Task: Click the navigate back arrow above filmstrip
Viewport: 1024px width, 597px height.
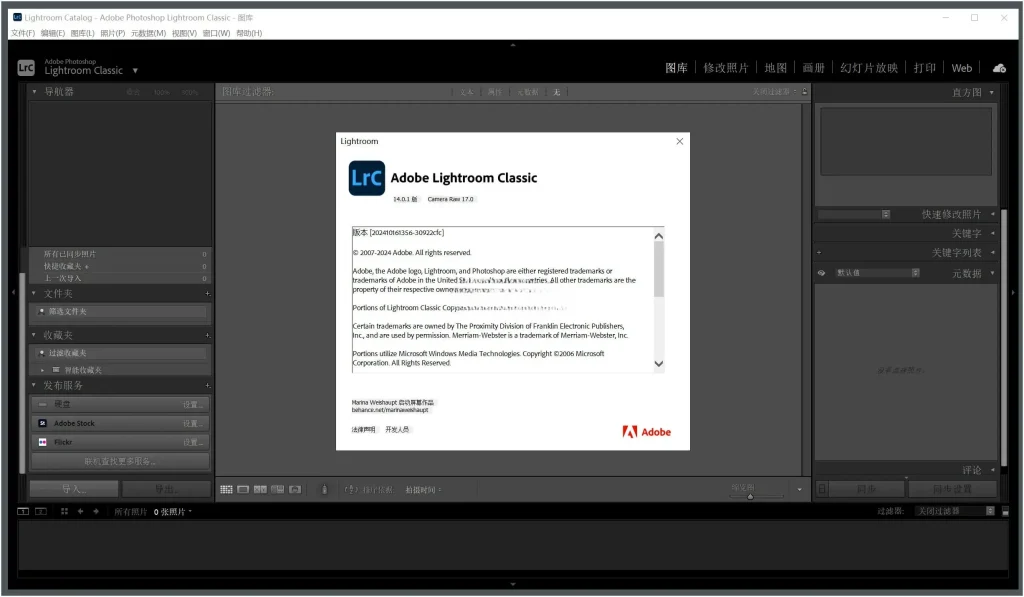Action: 80,511
